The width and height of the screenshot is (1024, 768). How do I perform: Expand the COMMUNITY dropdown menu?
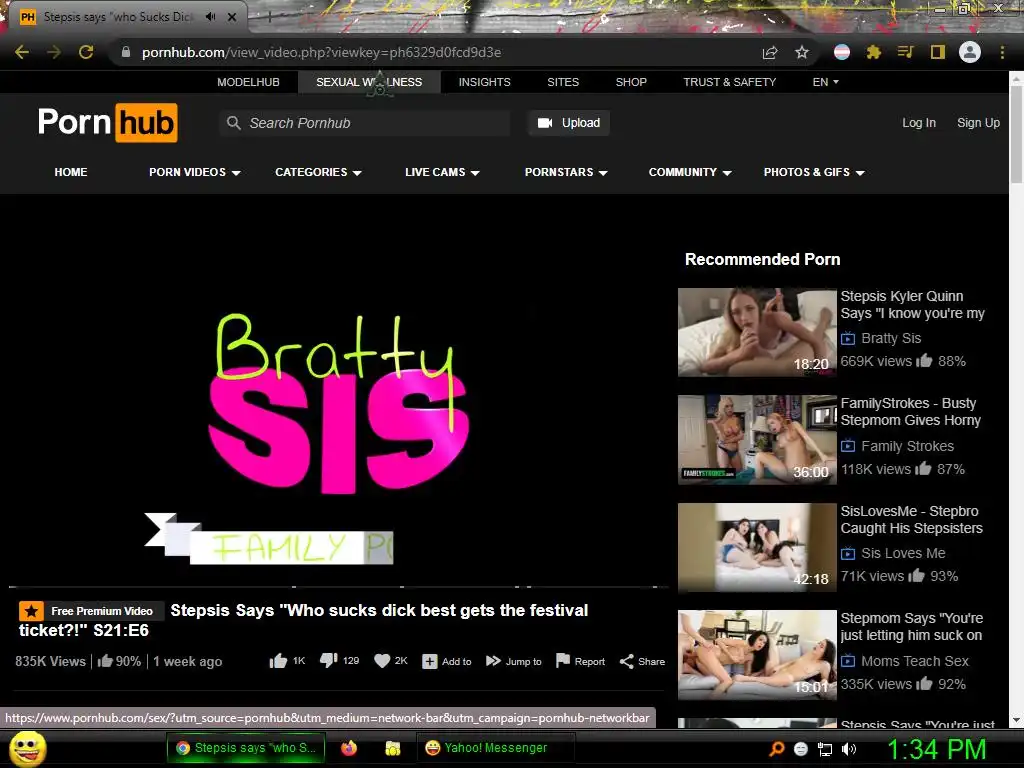pyautogui.click(x=690, y=172)
